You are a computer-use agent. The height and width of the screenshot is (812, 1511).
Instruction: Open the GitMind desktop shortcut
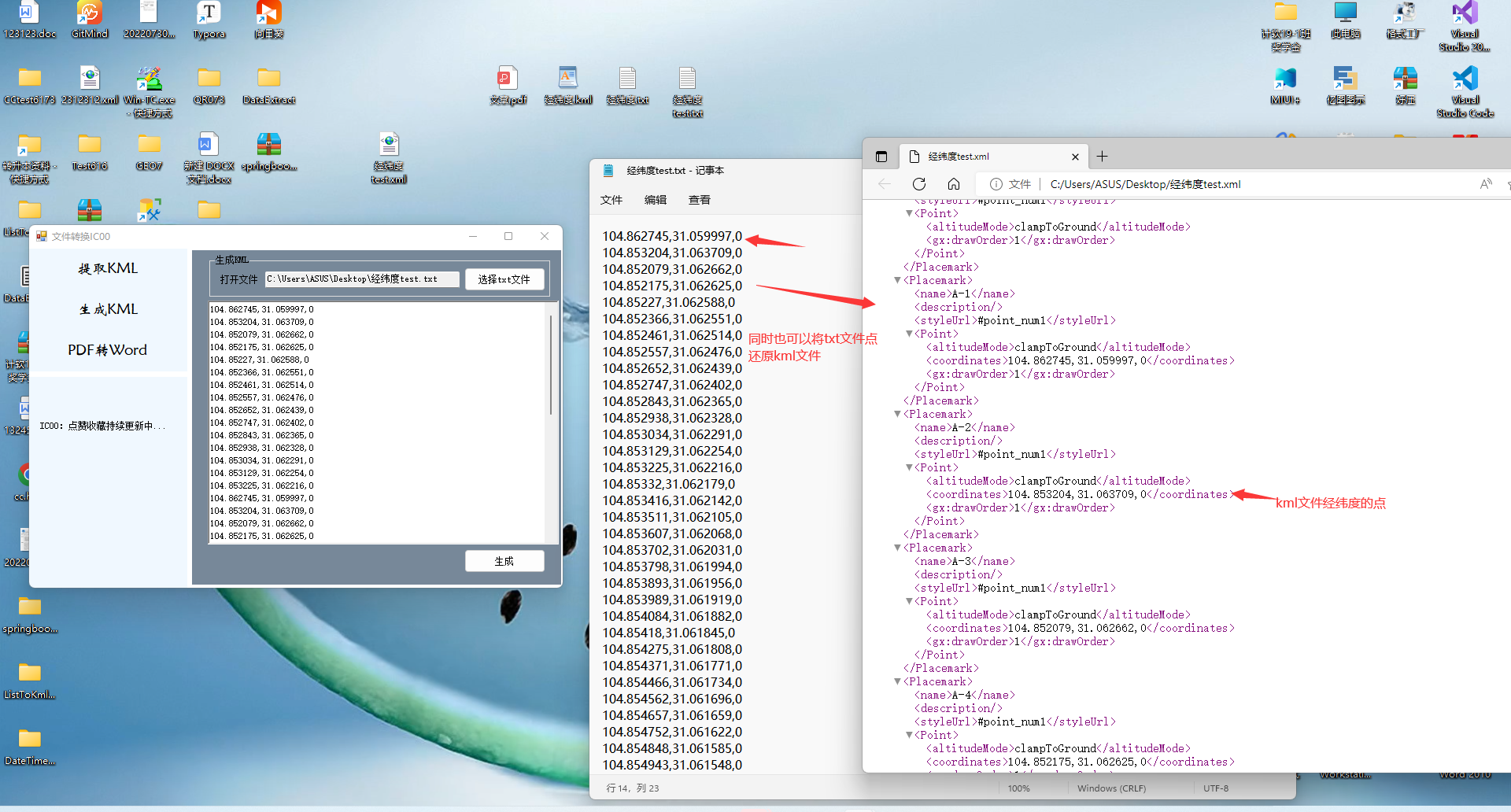point(89,20)
